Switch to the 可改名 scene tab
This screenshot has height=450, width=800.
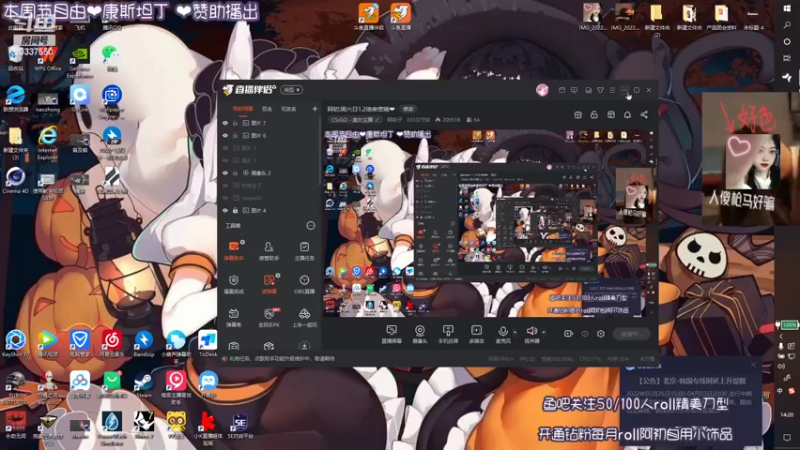[289, 109]
